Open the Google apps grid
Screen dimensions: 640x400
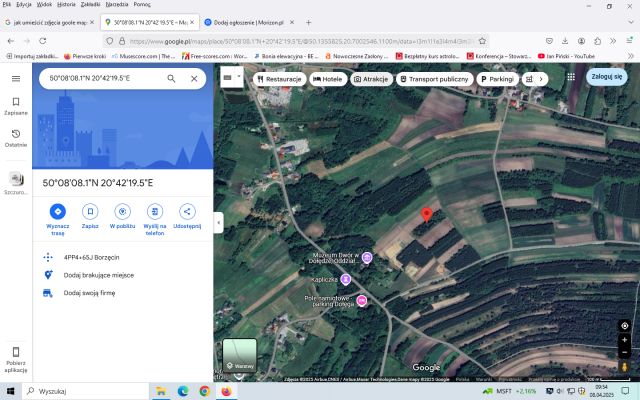pyautogui.click(x=571, y=77)
